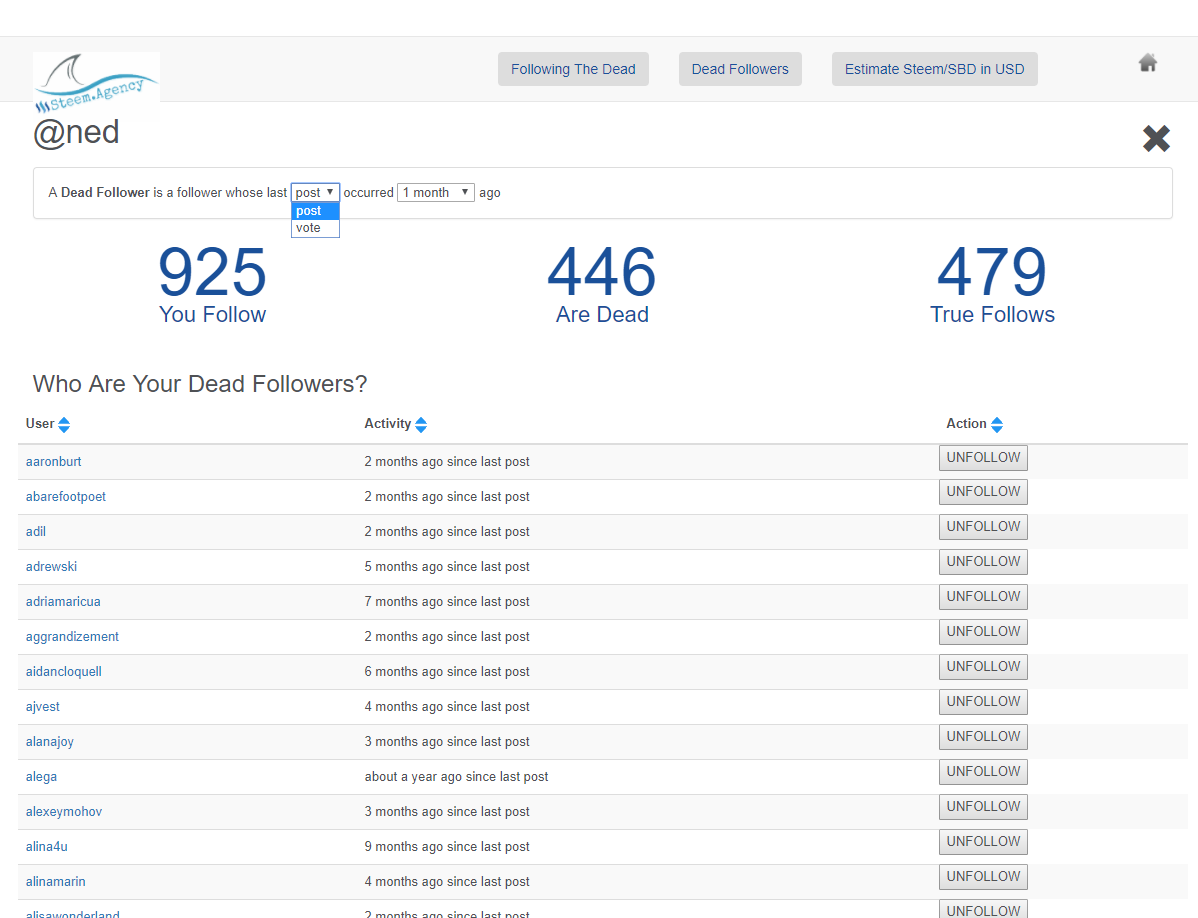The image size is (1198, 918).
Task: Open aidancloquell profile link
Action: point(63,672)
